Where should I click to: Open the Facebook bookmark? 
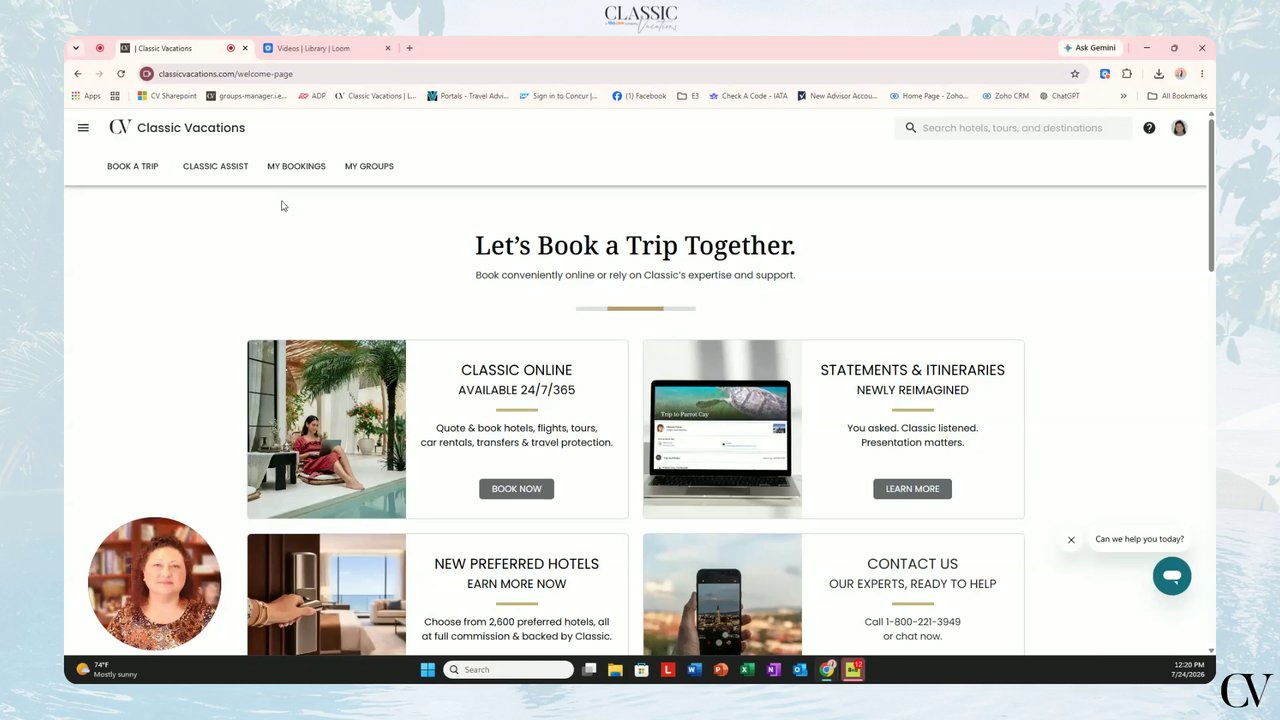tap(639, 96)
